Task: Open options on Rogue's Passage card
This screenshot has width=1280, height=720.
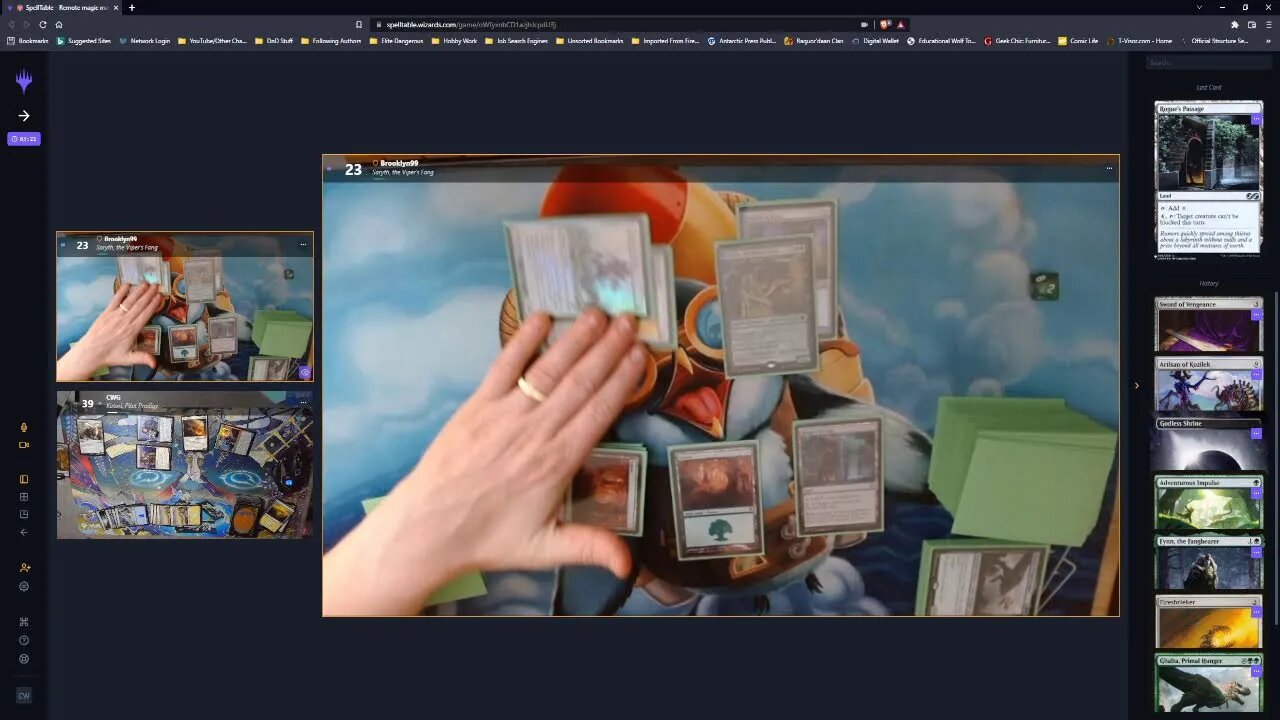Action: coord(1257,120)
